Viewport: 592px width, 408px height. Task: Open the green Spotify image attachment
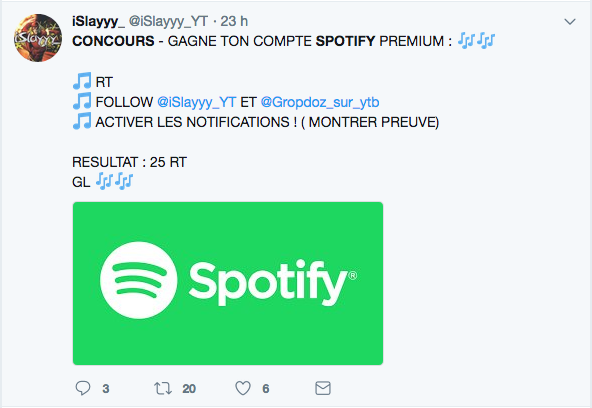point(228,283)
